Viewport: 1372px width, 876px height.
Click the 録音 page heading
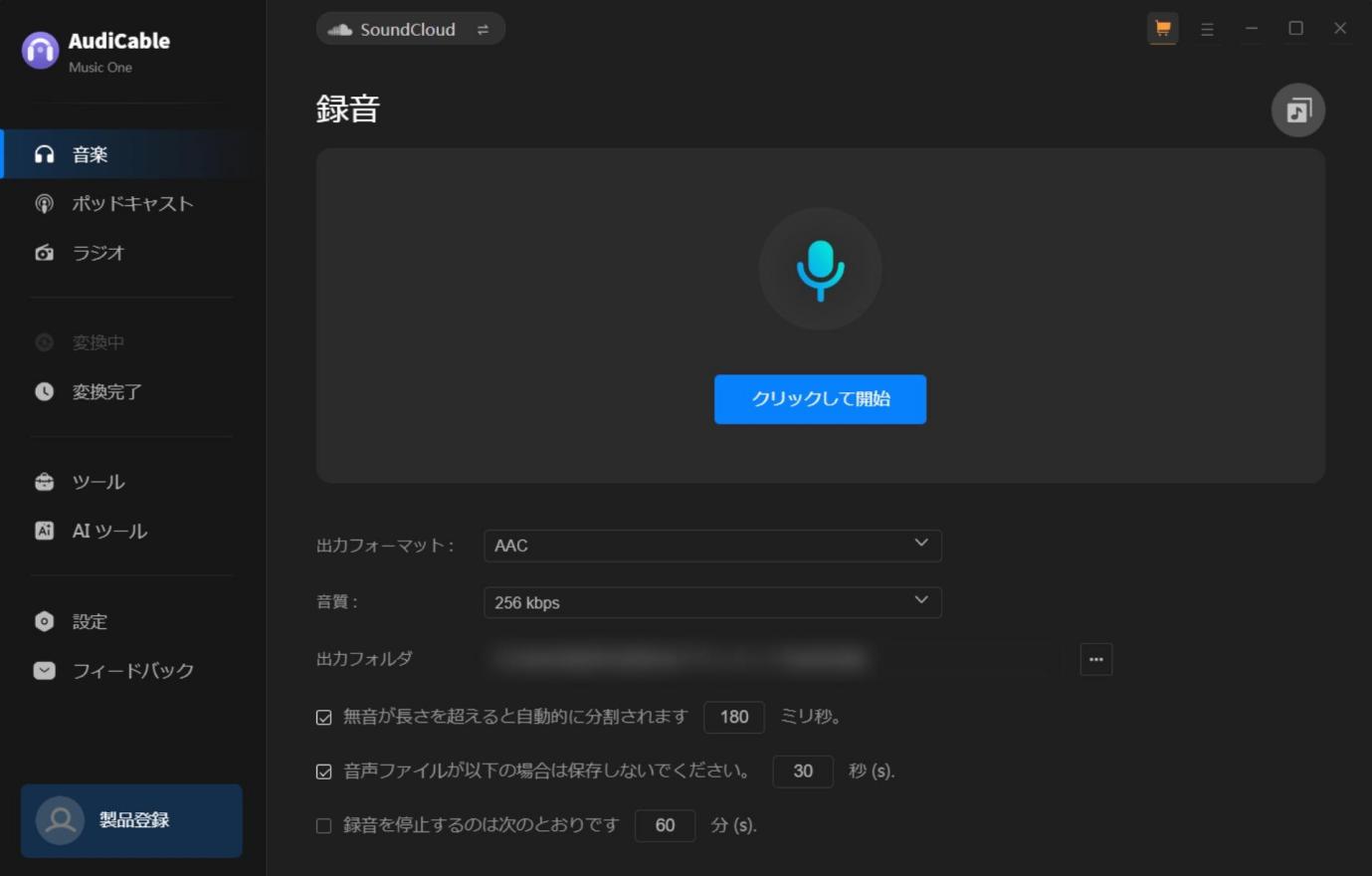point(348,109)
